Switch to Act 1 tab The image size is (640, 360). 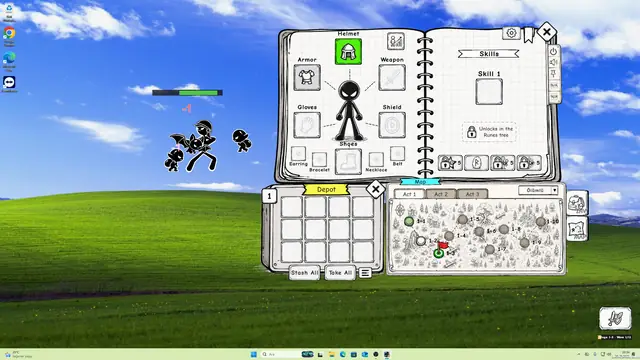click(409, 194)
